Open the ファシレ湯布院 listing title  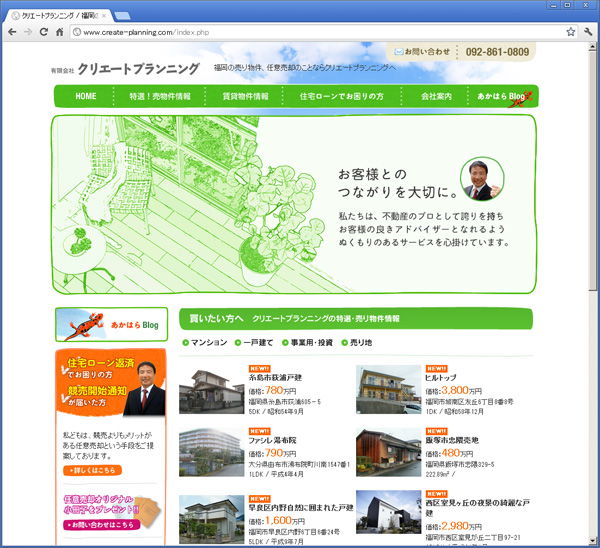(x=272, y=440)
